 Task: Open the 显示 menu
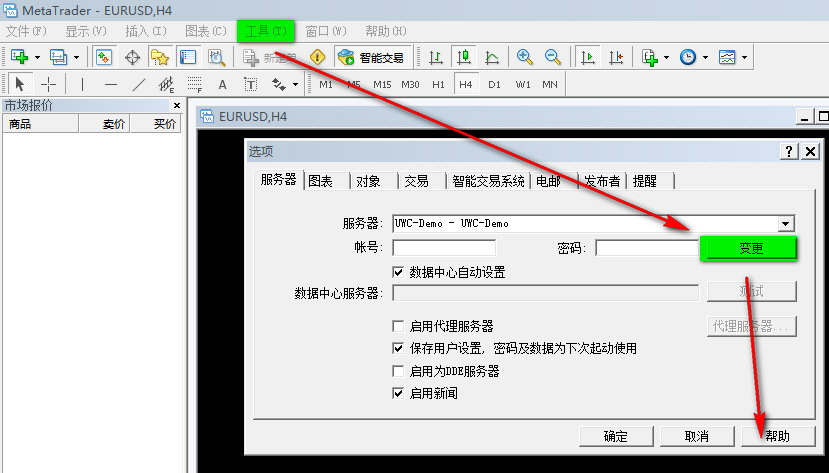point(86,31)
